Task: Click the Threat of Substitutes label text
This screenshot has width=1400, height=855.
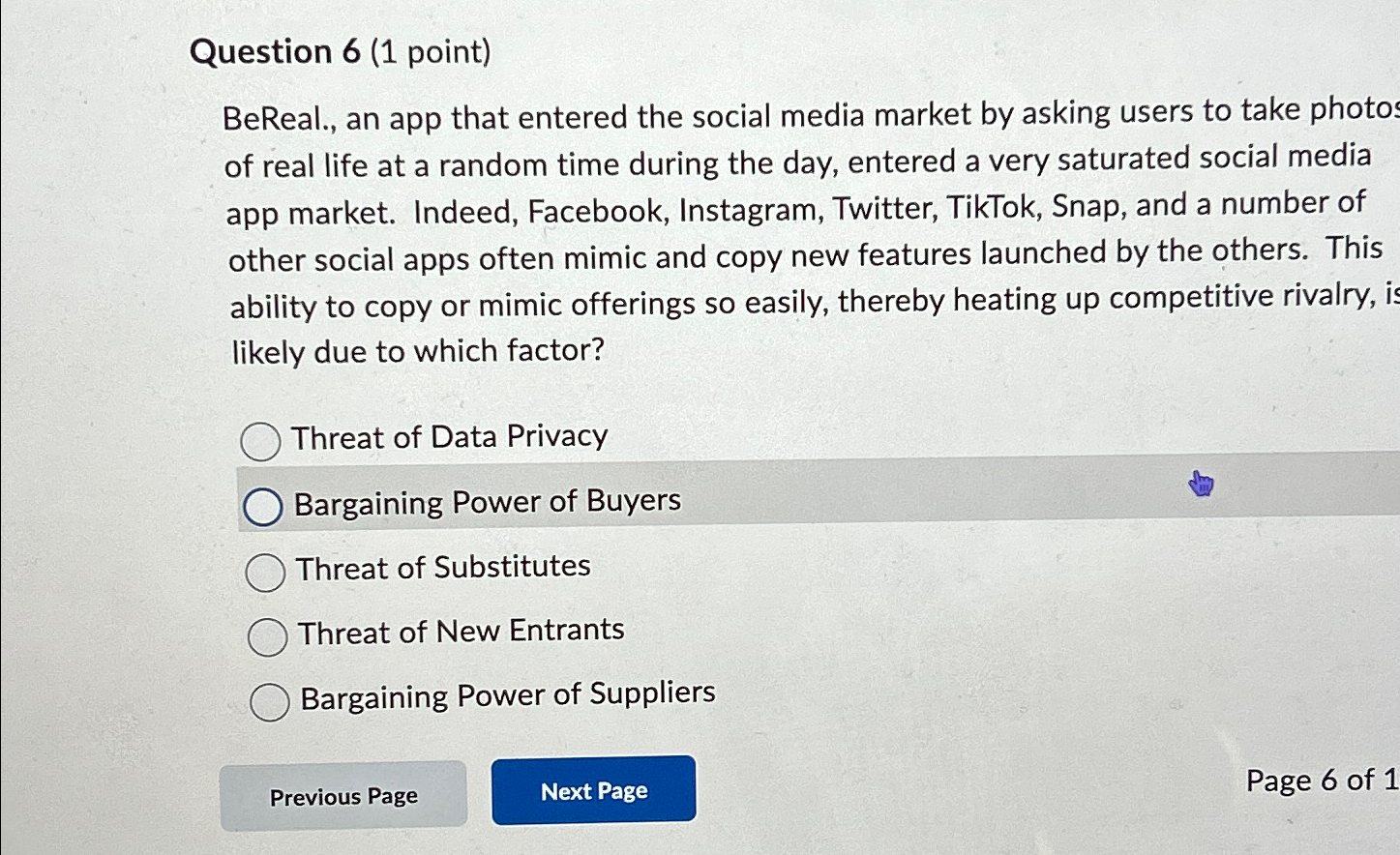Action: (441, 568)
